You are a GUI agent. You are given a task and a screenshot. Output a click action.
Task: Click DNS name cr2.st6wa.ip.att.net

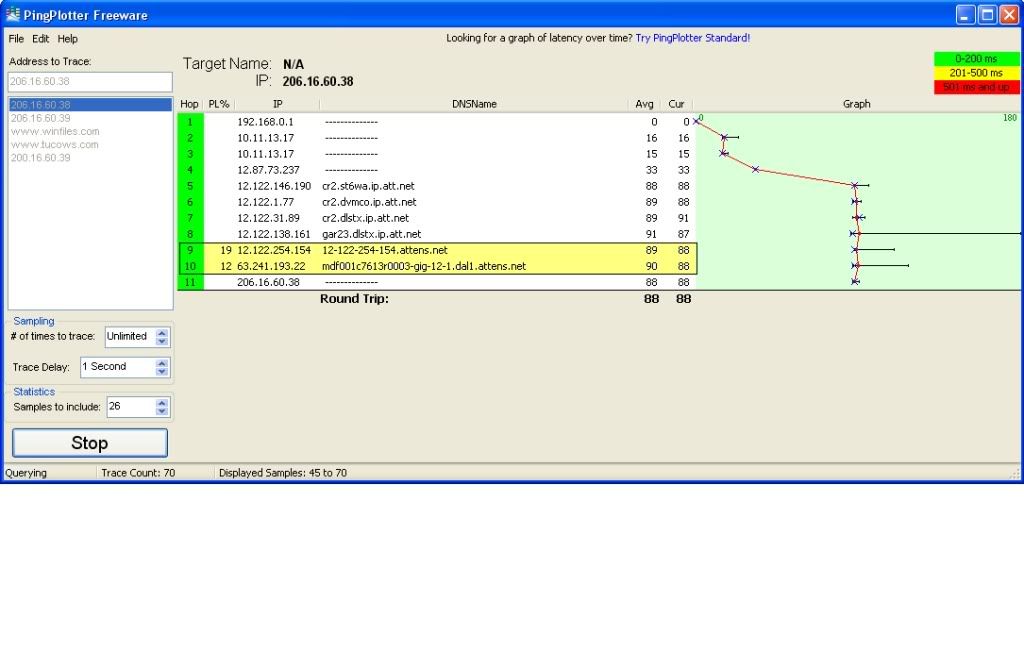pyautogui.click(x=368, y=186)
